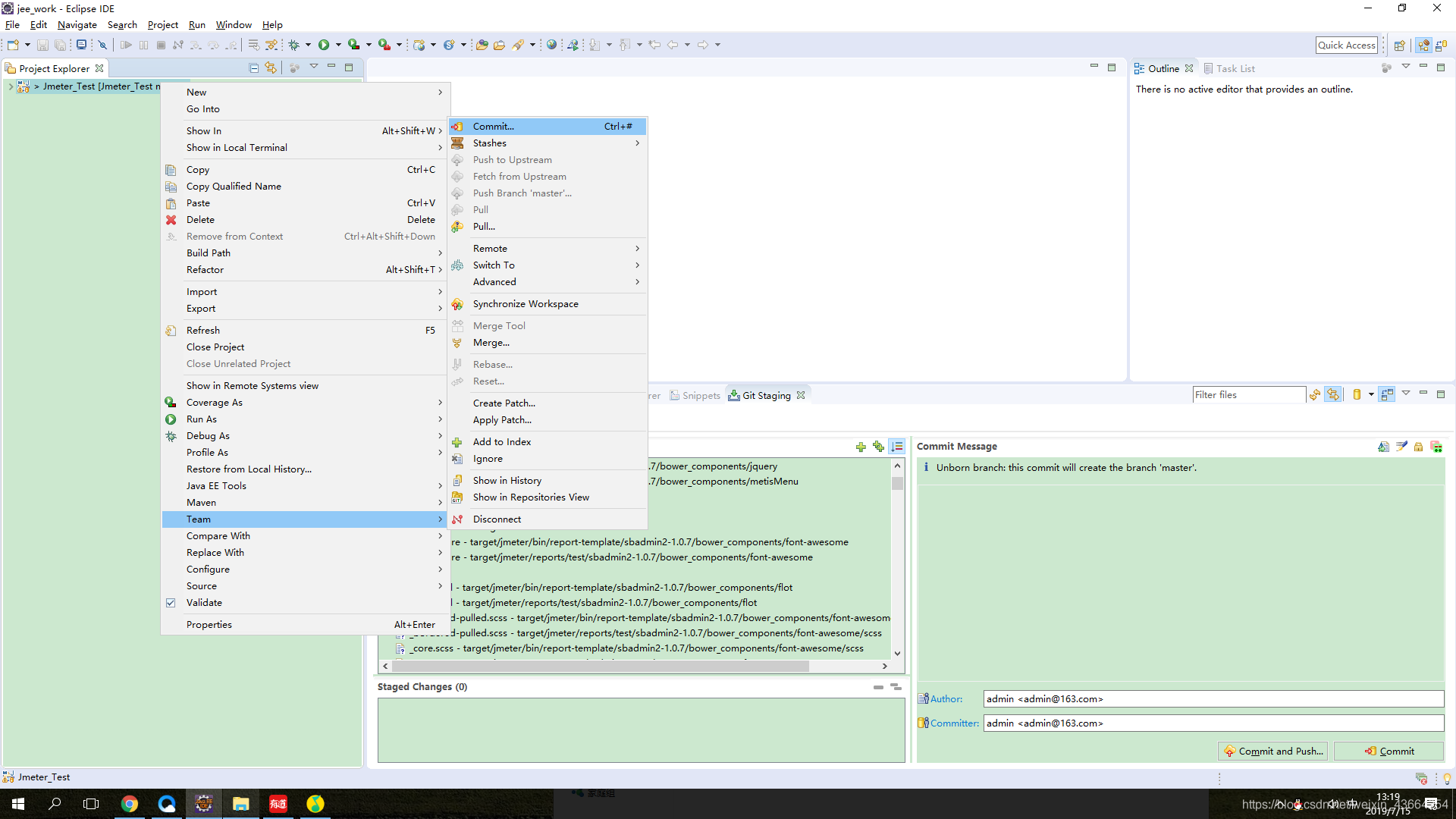Click the Open Web Browser globe icon

(552, 45)
